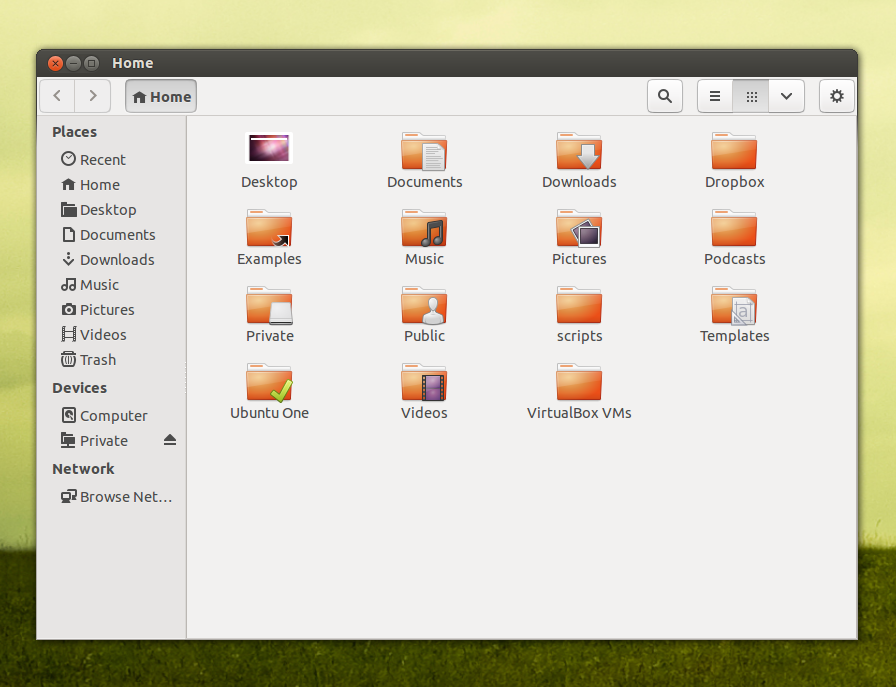Screen dimensions: 896x687
Task: Click the Home breadcrumb in path bar
Action: (160, 96)
